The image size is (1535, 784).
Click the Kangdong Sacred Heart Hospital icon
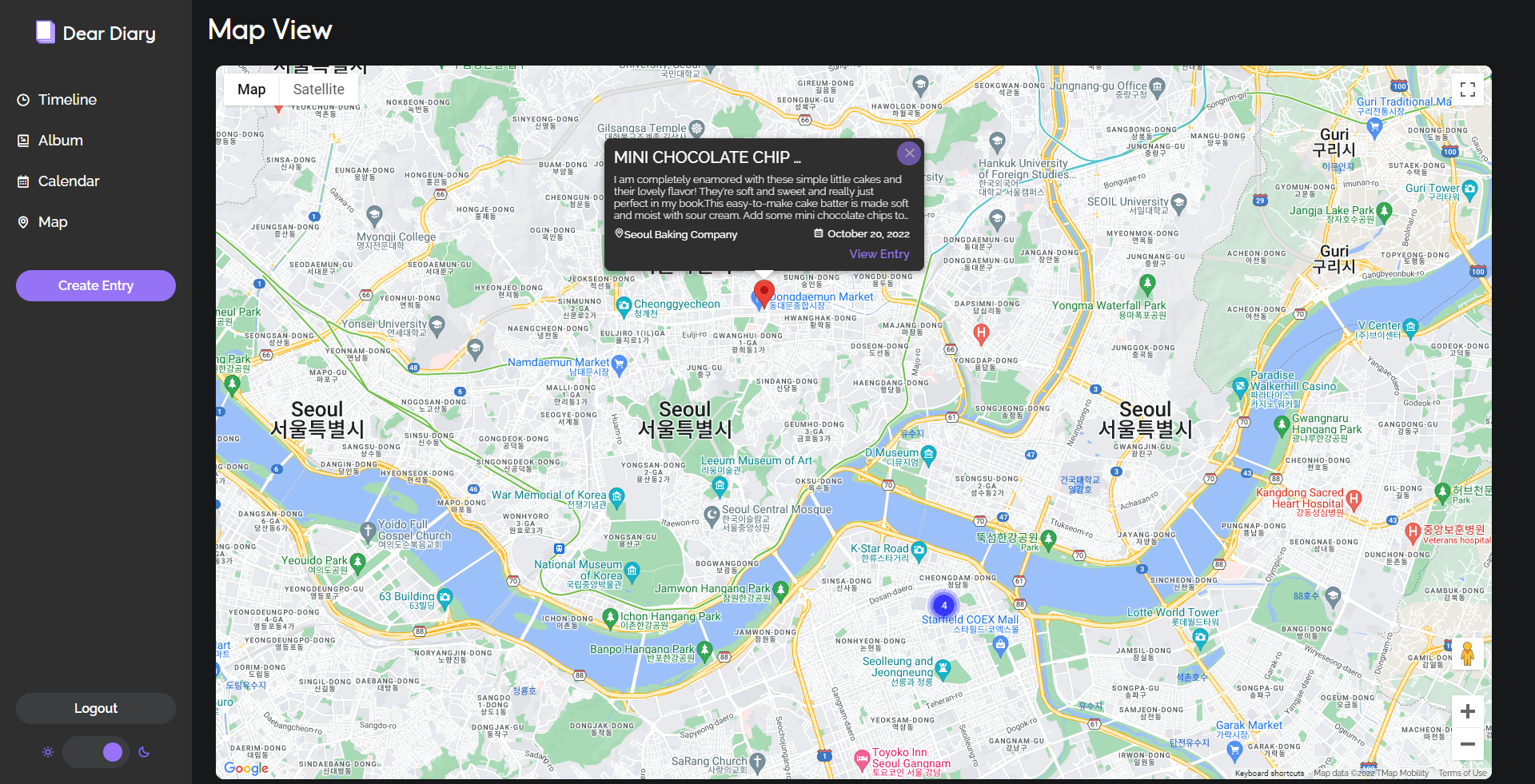coord(1354,499)
